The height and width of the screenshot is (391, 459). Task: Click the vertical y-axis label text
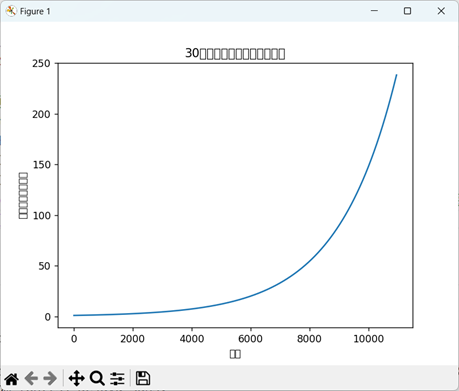coord(23,195)
